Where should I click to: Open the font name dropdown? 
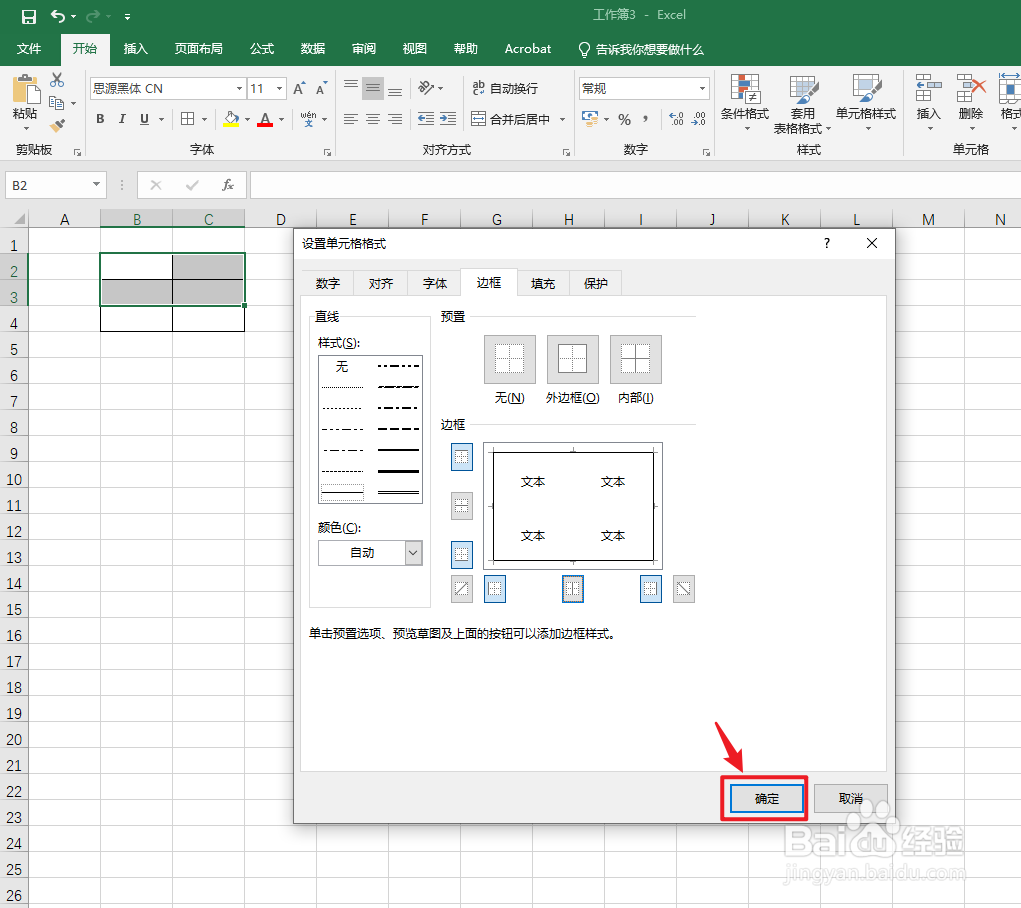pos(239,89)
